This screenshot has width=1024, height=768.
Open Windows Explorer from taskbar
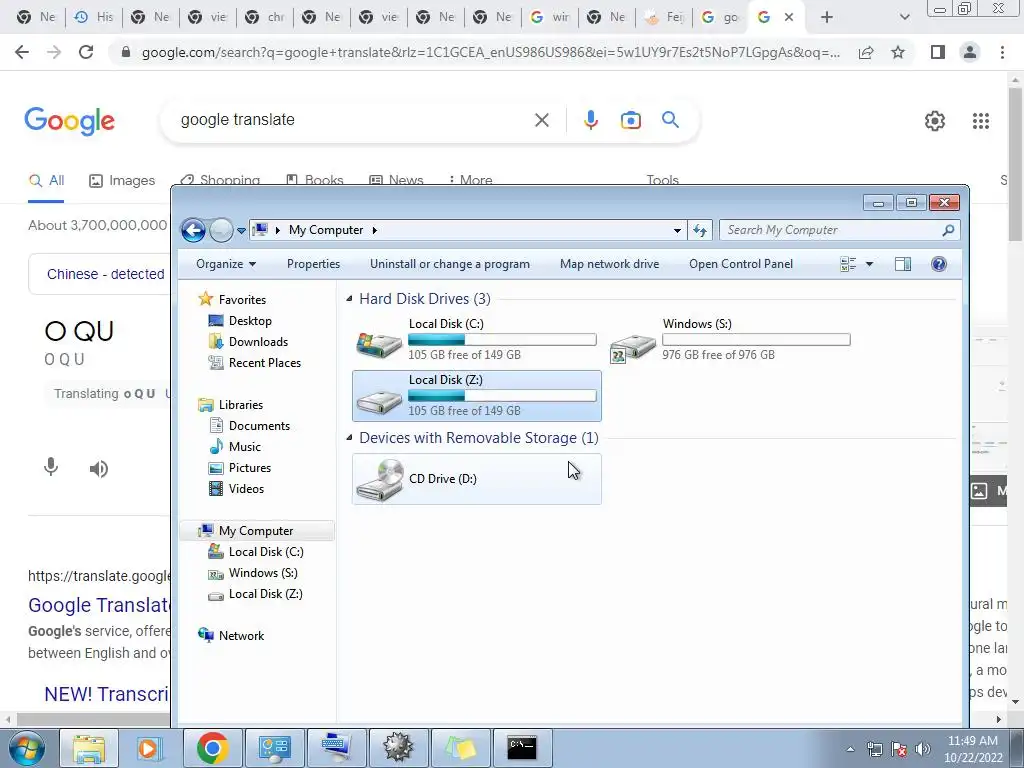pyautogui.click(x=89, y=748)
